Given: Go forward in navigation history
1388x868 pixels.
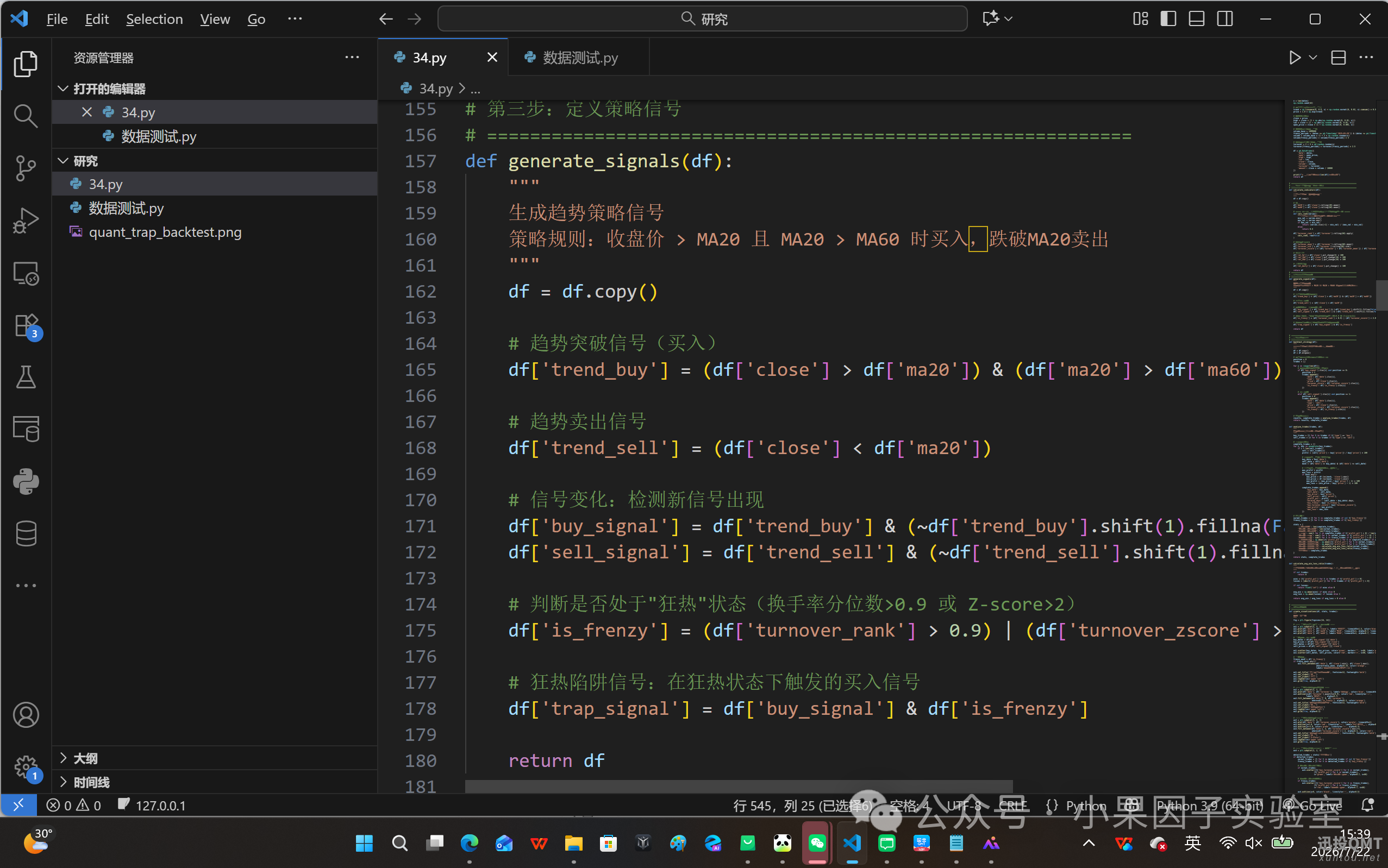Looking at the screenshot, I should [414, 19].
